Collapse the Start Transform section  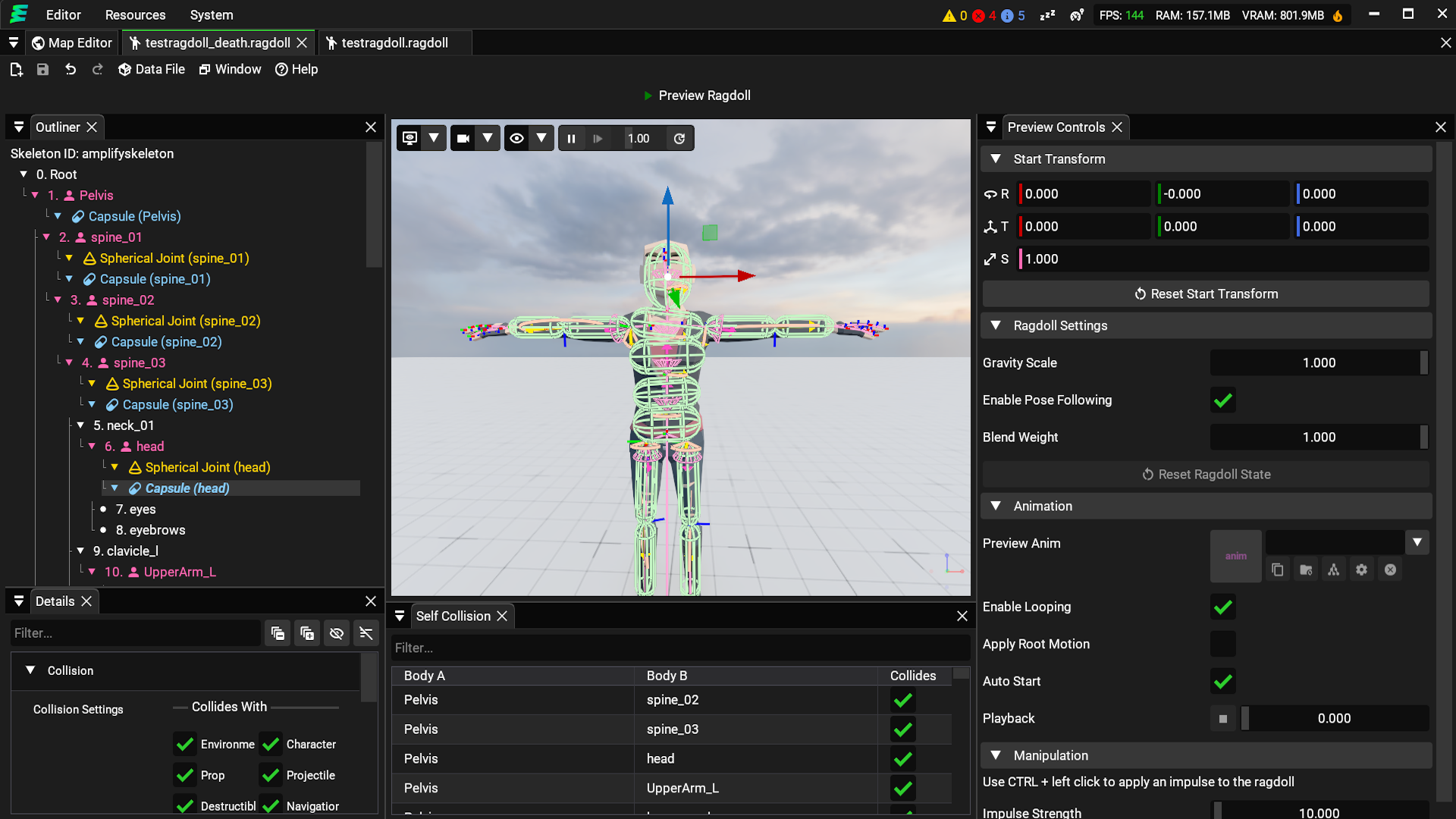(996, 159)
